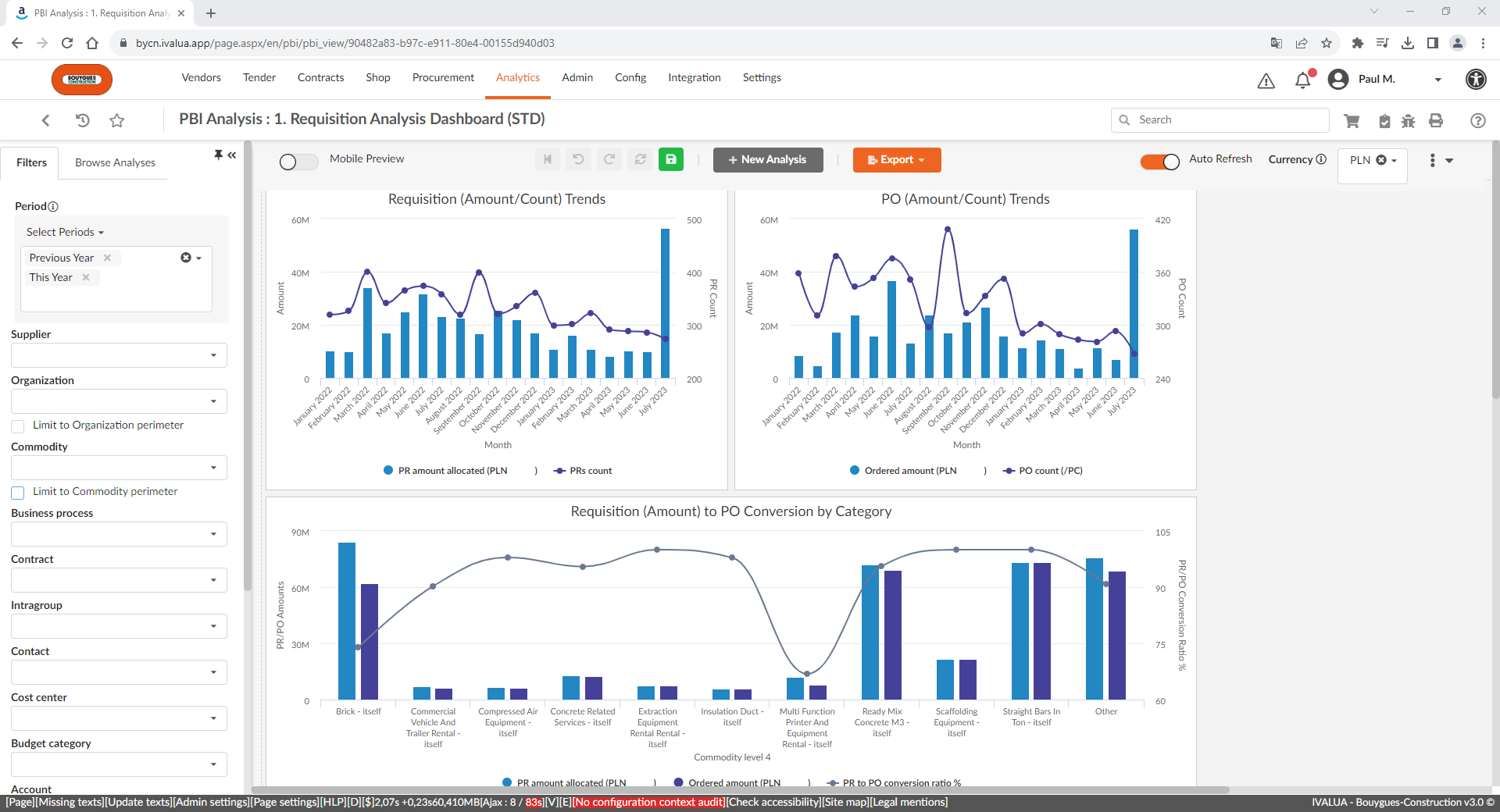Enable the Mobile Preview toggle
The width and height of the screenshot is (1500, 812).
pyautogui.click(x=298, y=161)
